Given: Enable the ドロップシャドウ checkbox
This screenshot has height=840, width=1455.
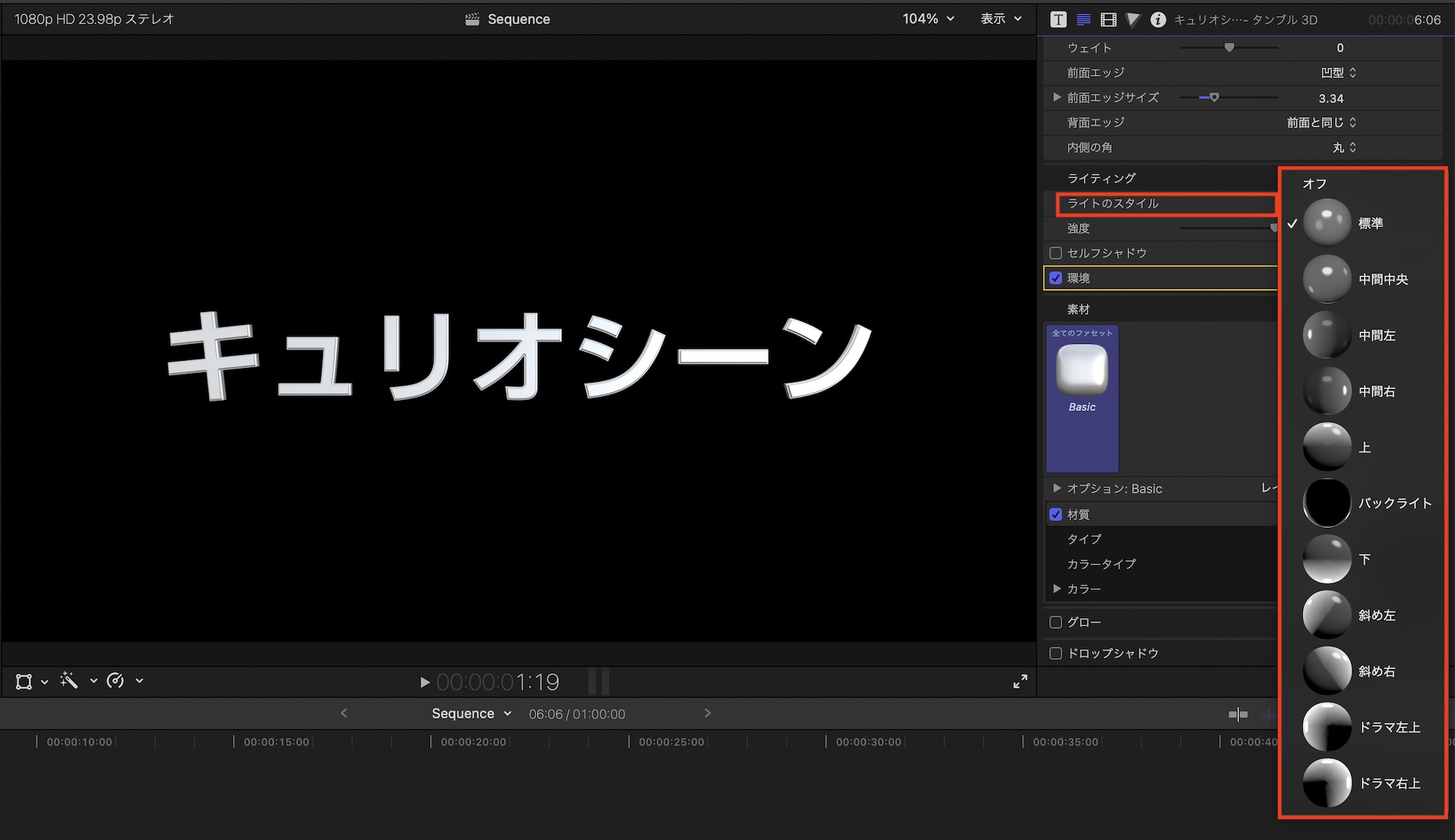Looking at the screenshot, I should click(x=1056, y=653).
